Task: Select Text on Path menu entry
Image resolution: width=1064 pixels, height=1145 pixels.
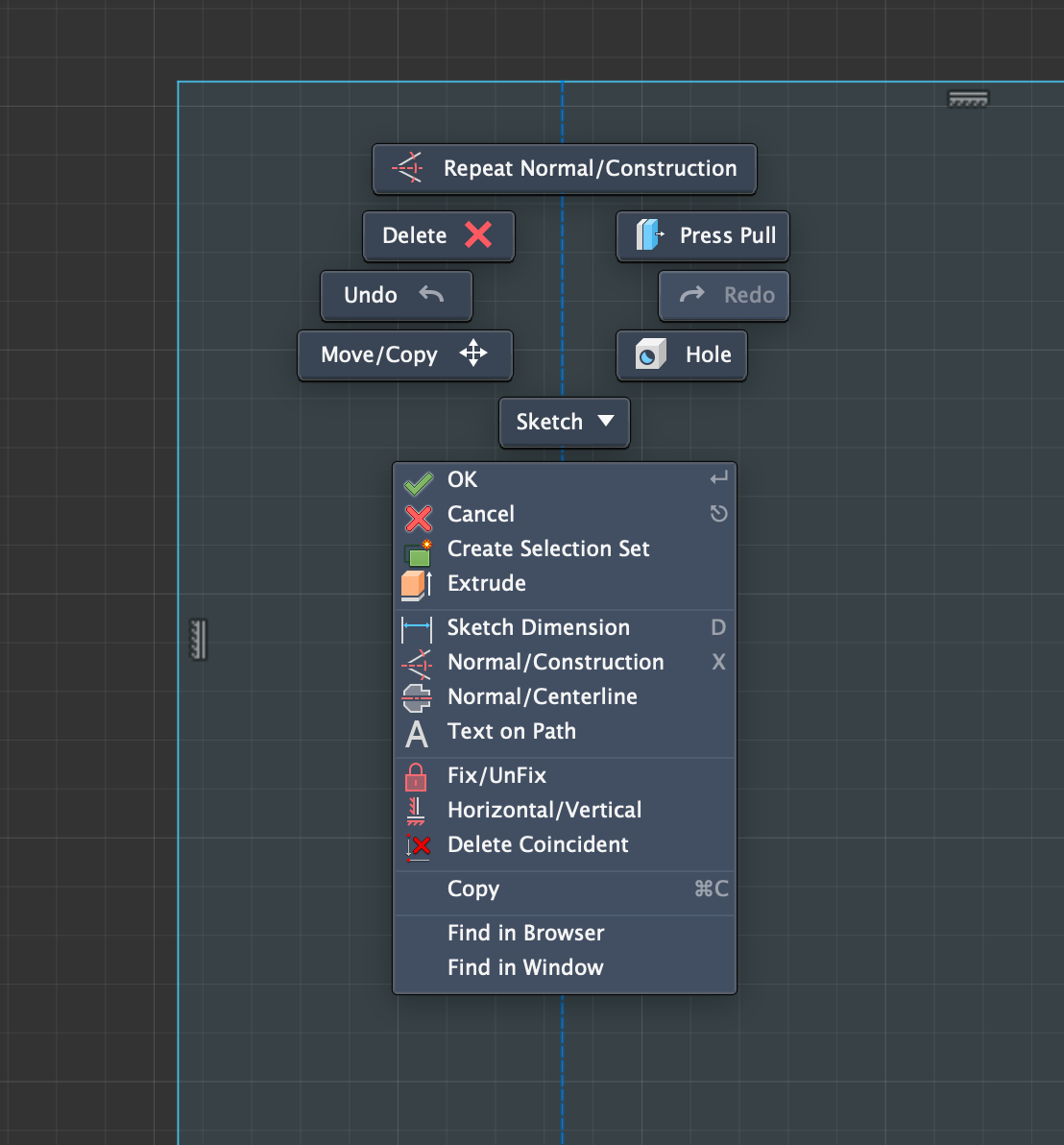Action: (511, 732)
